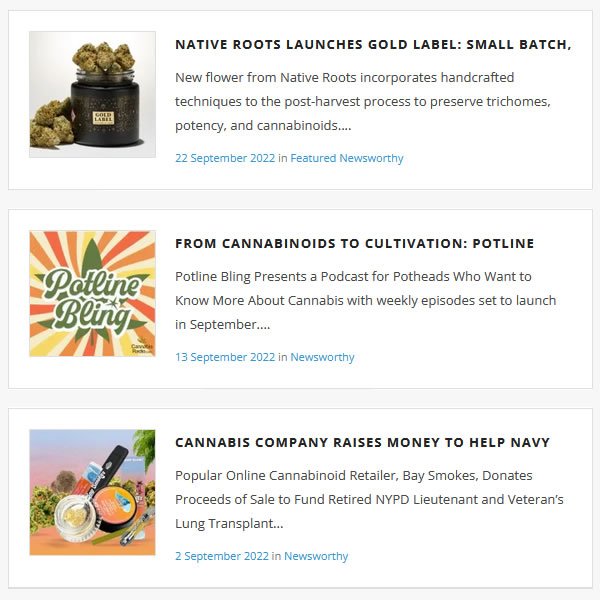Image resolution: width=600 pixels, height=600 pixels.
Task: Open the Native Roots Launches Gold Label headline
Action: click(373, 44)
